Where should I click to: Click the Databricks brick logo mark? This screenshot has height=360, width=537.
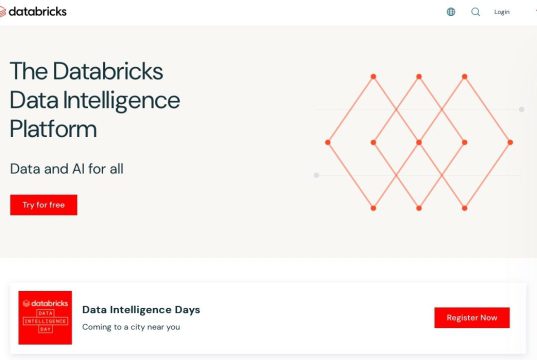[3, 12]
